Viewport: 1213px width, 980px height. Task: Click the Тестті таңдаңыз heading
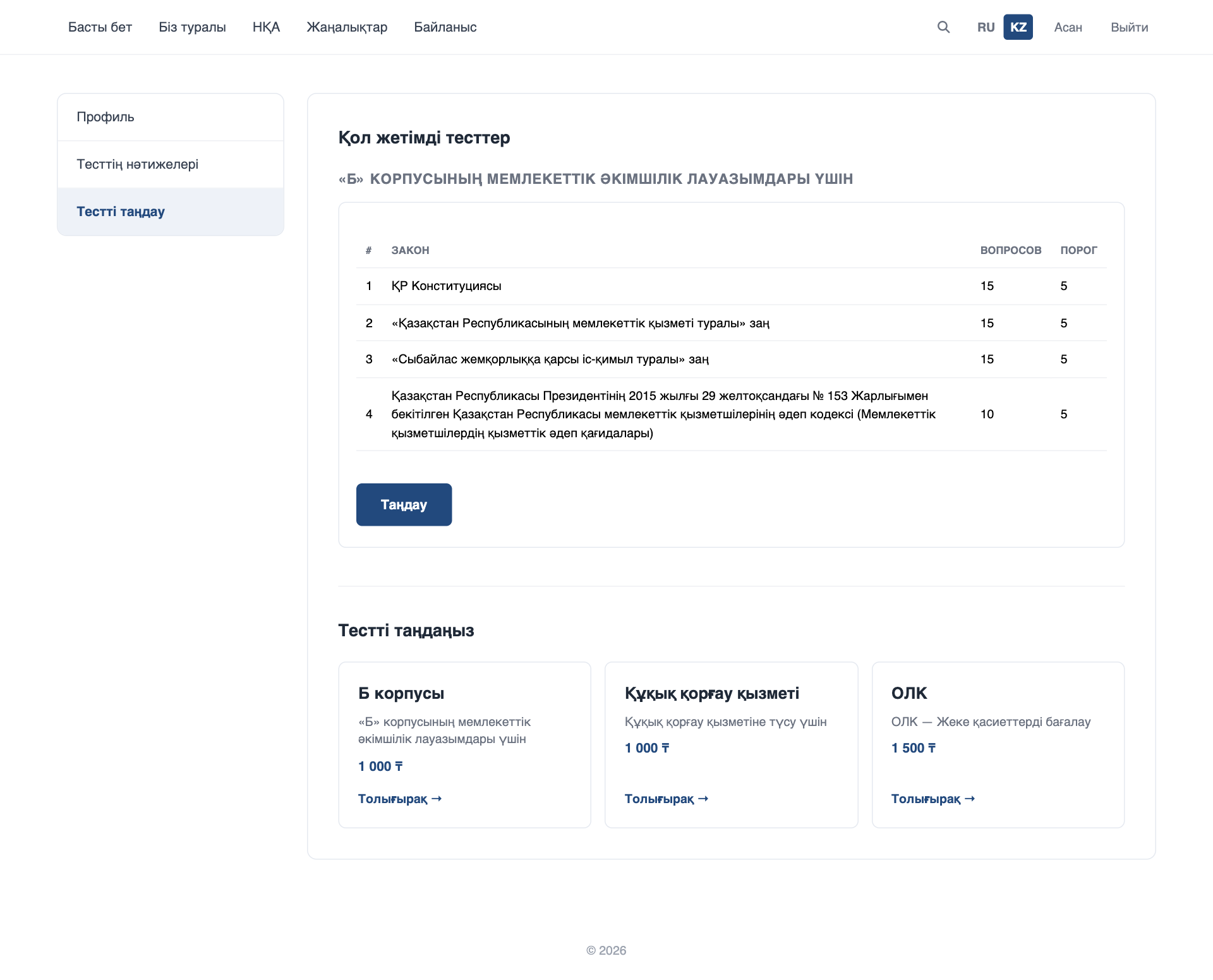406,631
